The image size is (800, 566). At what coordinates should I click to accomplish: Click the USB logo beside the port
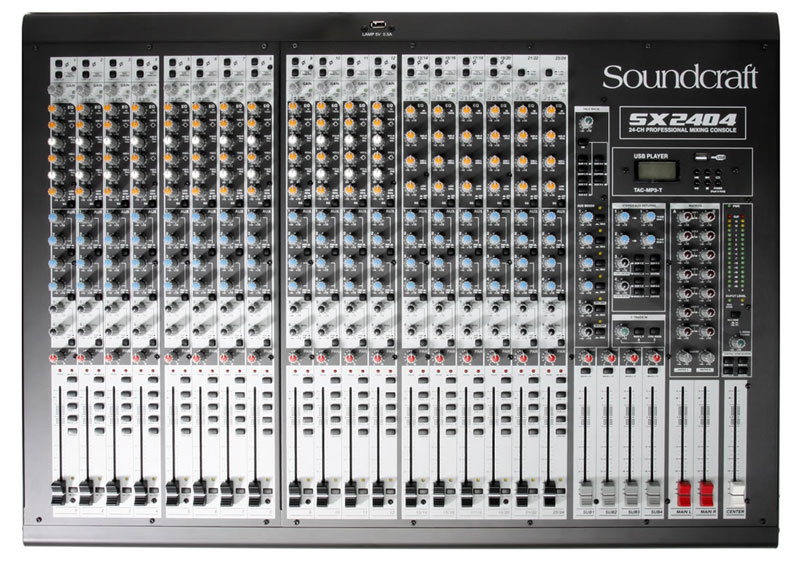pos(718,158)
